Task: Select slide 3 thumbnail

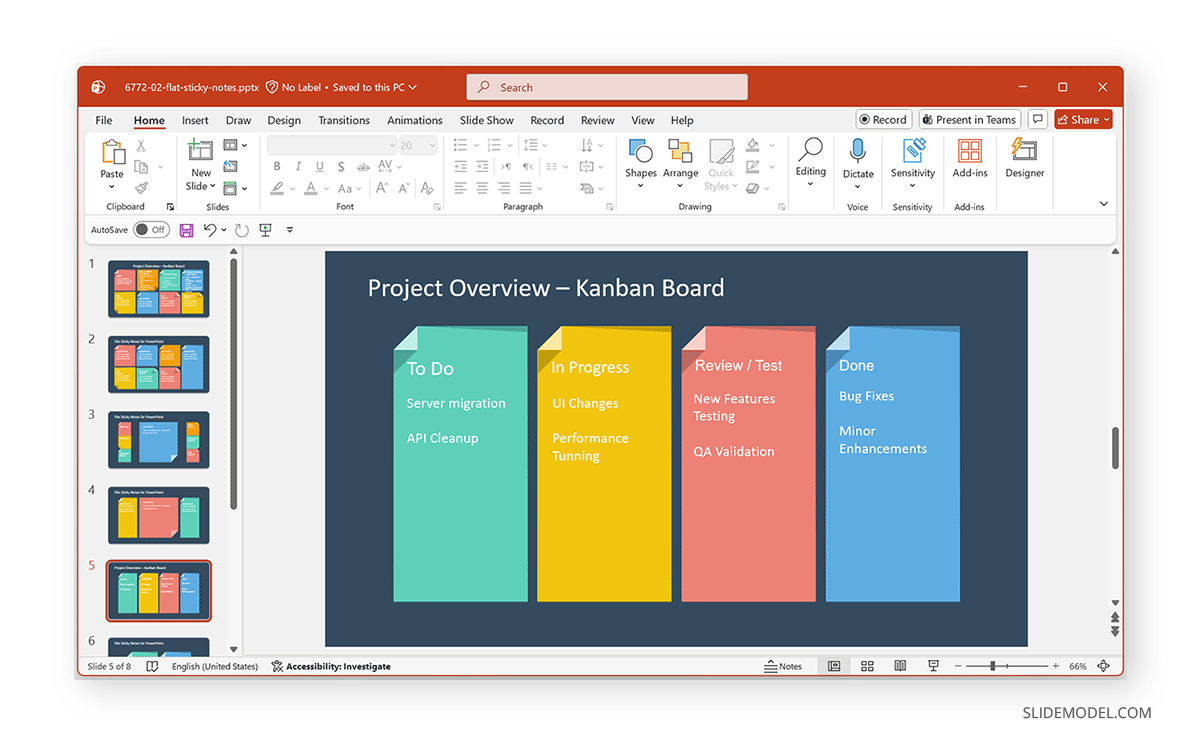Action: (x=158, y=440)
